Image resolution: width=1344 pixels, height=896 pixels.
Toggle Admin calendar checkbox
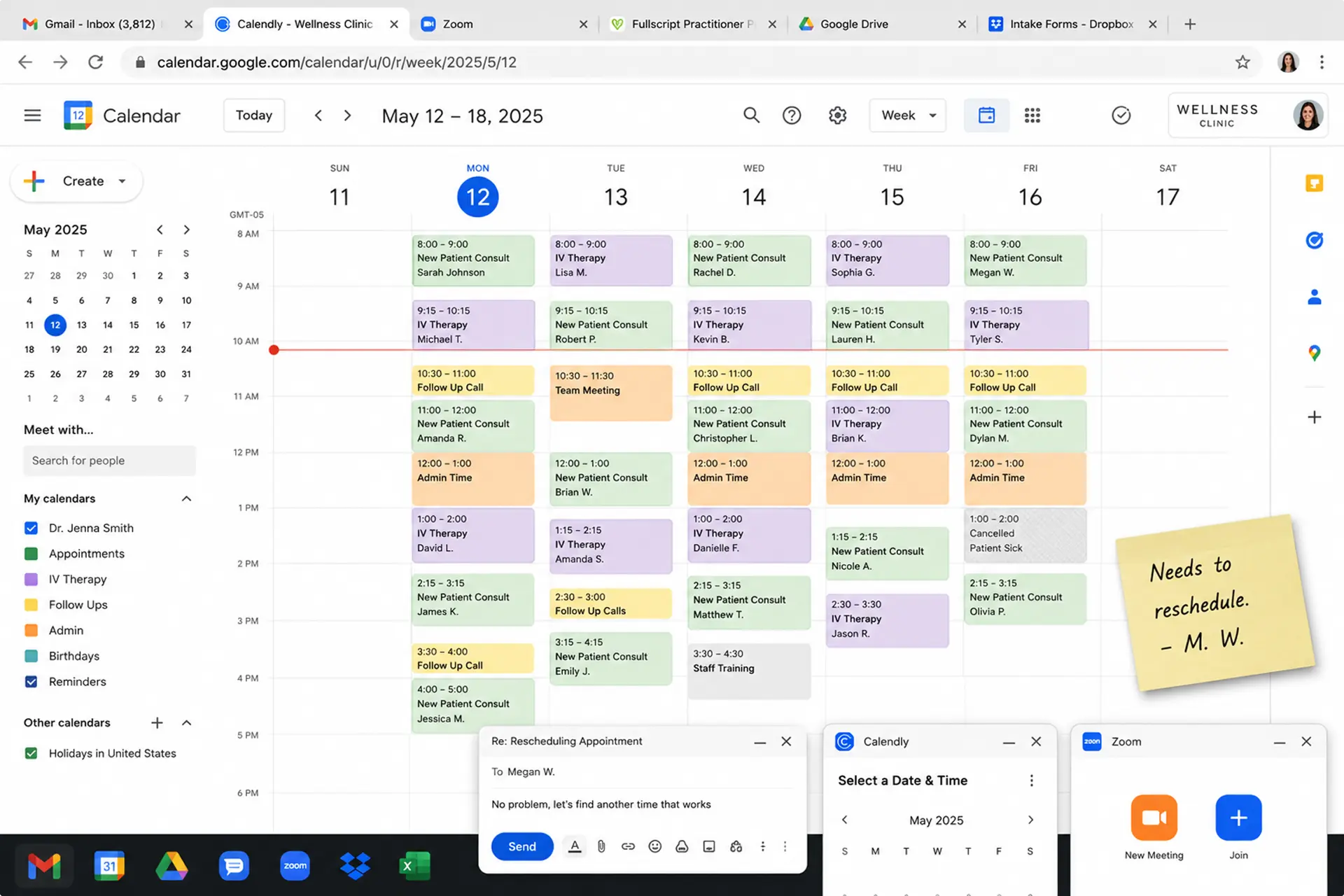(31, 630)
